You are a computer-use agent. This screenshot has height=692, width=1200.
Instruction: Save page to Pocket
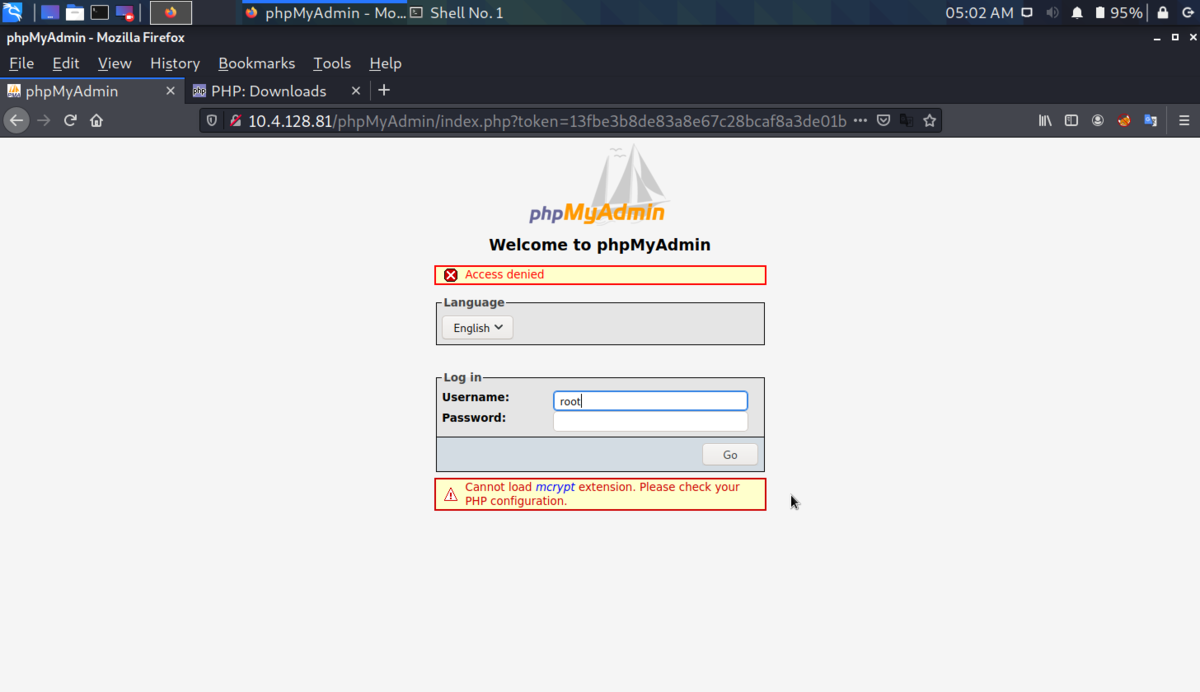point(884,120)
